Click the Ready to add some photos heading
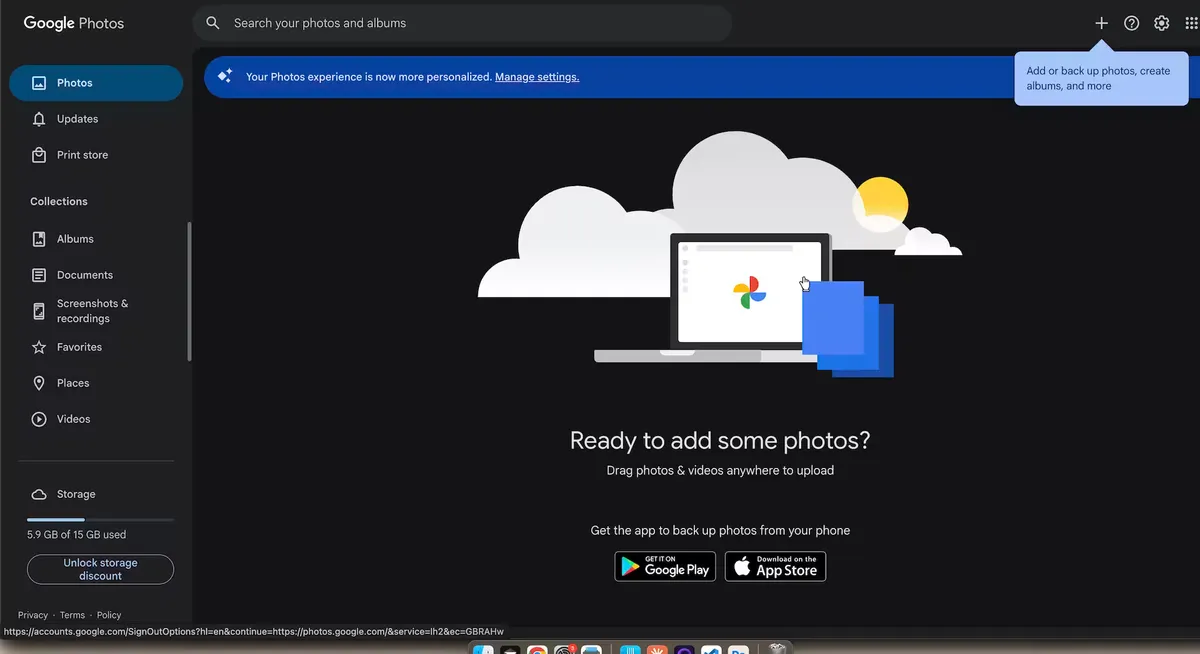Screen dimensions: 1200x654 [x=720, y=440]
